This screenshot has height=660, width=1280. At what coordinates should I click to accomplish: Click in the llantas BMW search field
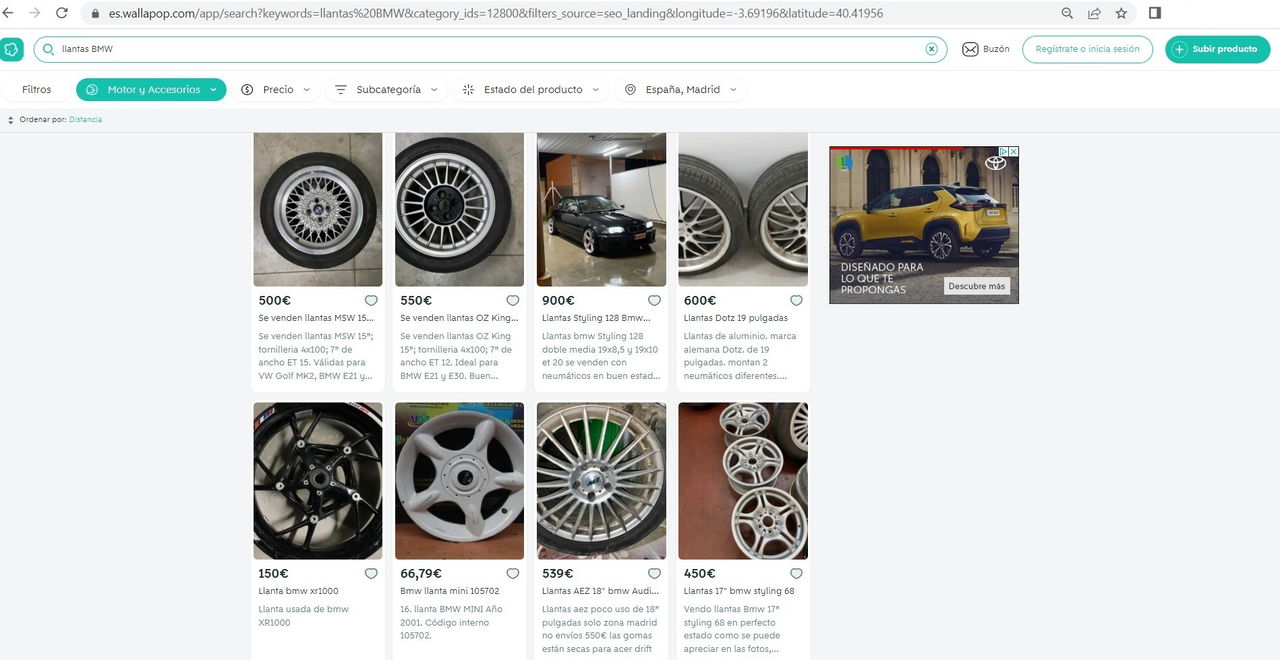tap(490, 49)
